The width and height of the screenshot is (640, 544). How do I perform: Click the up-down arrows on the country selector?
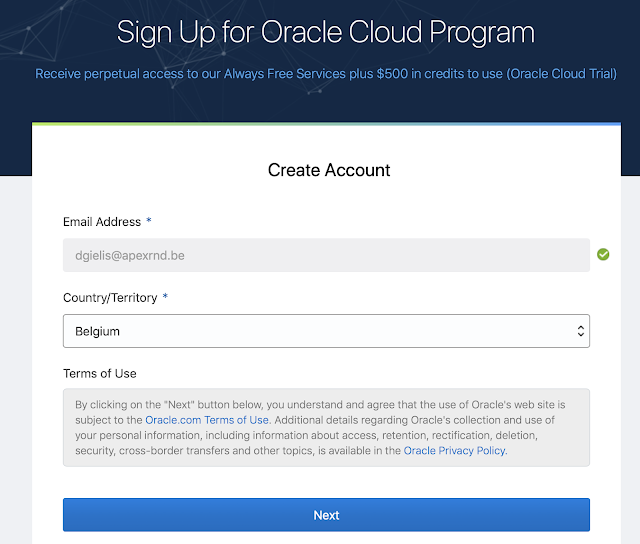(580, 331)
